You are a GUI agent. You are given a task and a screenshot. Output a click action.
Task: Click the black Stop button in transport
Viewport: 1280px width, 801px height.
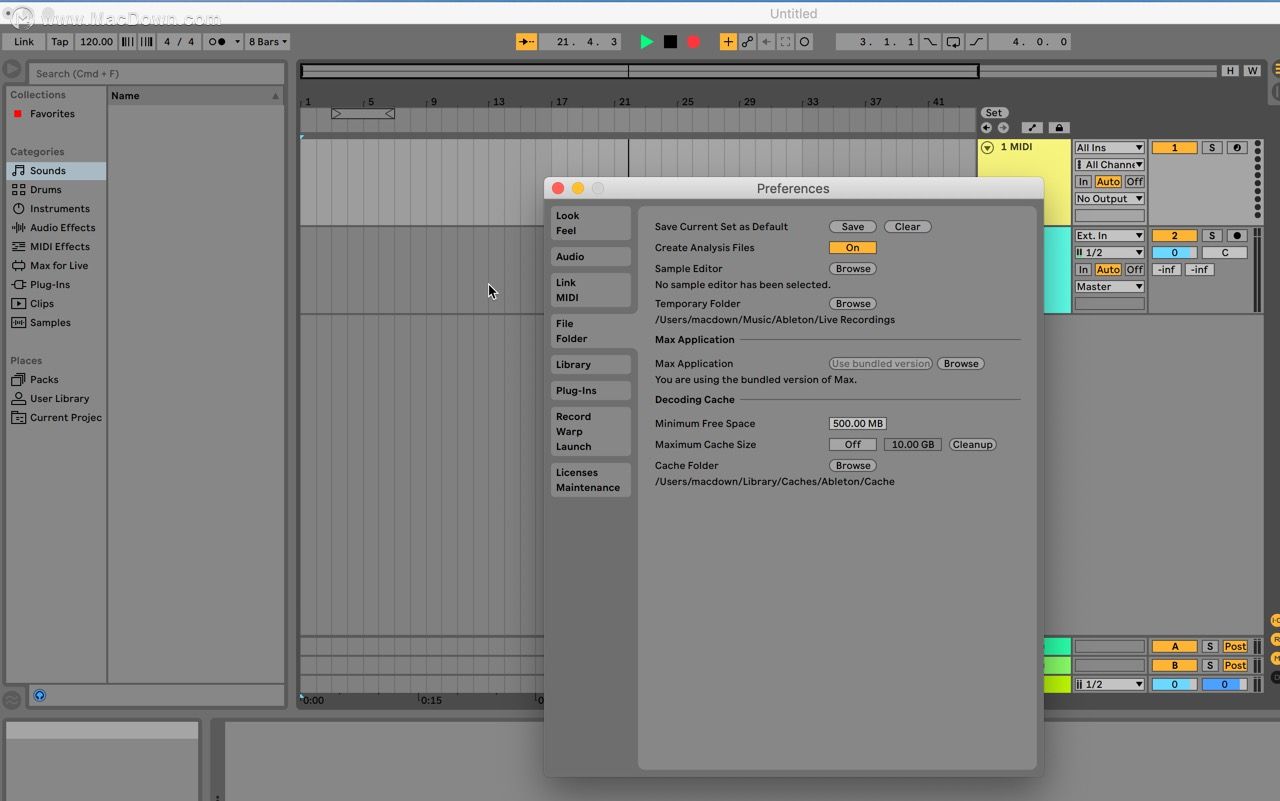point(670,42)
